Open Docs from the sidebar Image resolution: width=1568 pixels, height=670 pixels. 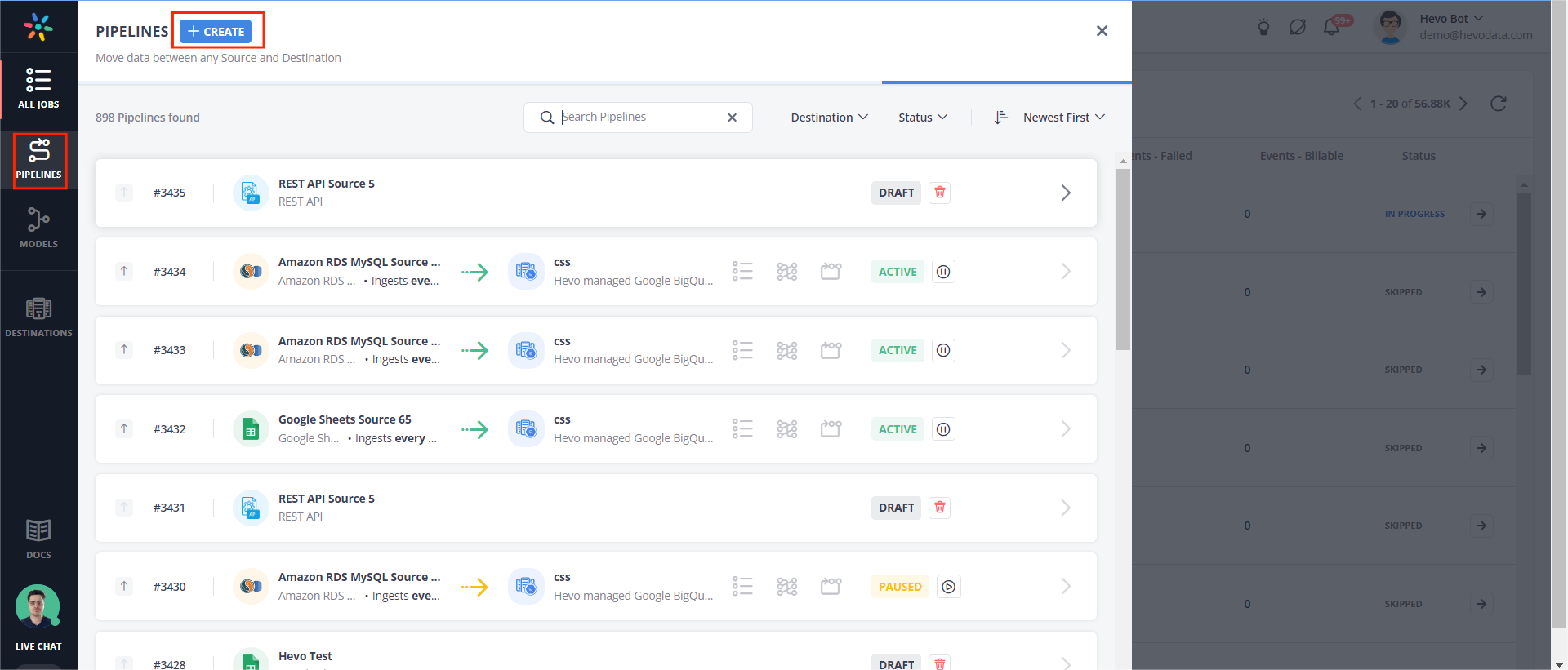(38, 539)
